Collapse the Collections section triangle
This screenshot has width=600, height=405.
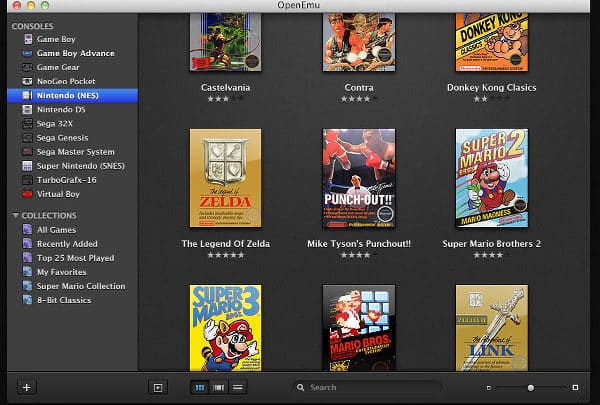[x=15, y=216]
